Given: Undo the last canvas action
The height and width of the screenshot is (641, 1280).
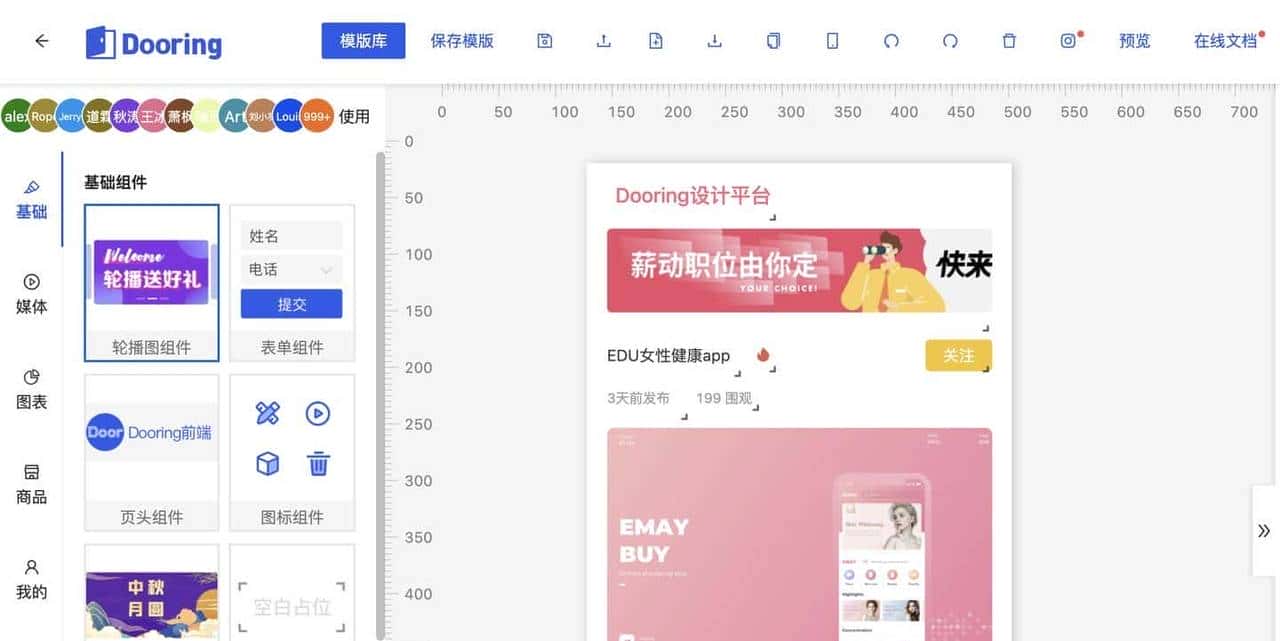Looking at the screenshot, I should pyautogui.click(x=890, y=41).
